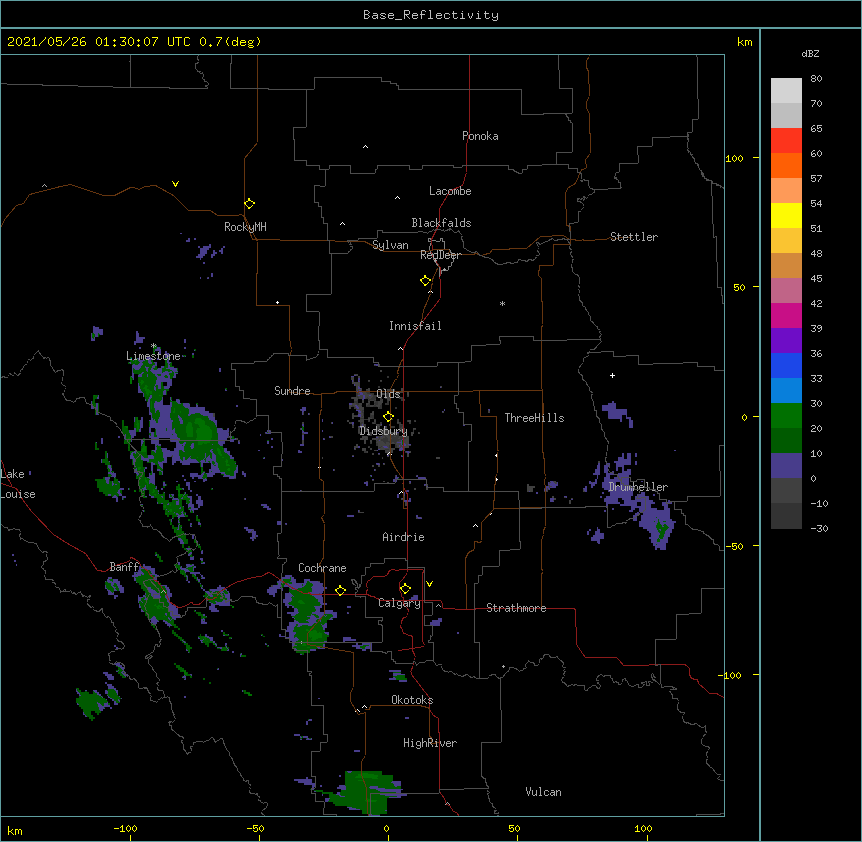Click the Airdrie city label
Screen dimensions: 862x842
coord(403,537)
